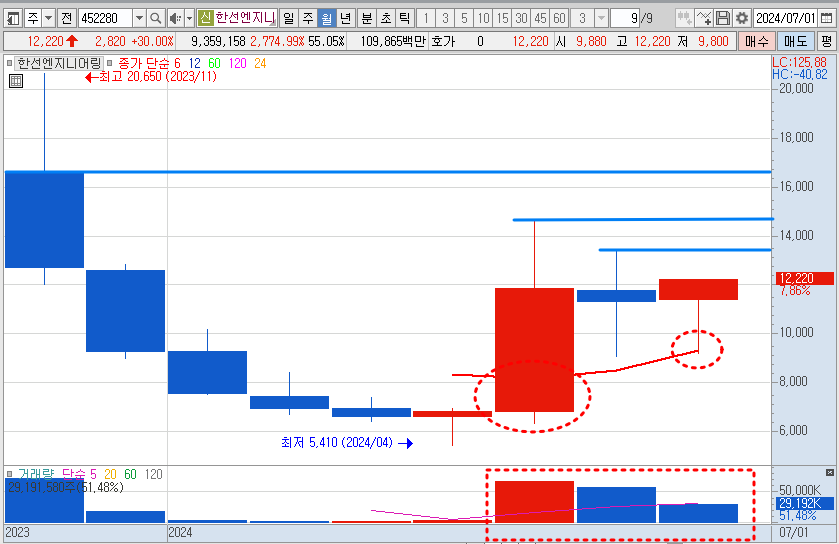Select tick 틱 chart period

click(x=405, y=19)
